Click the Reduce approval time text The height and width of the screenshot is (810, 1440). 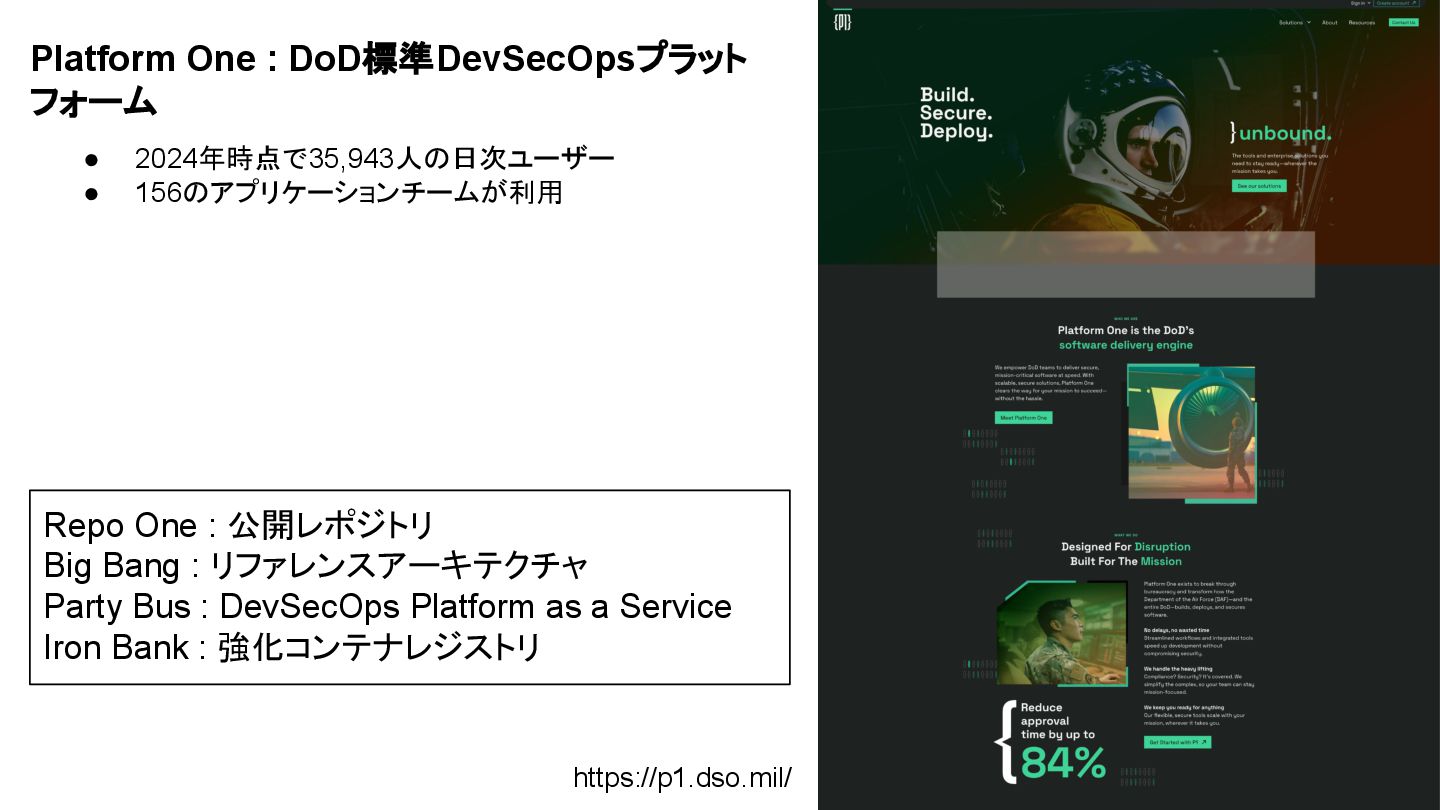(1057, 721)
